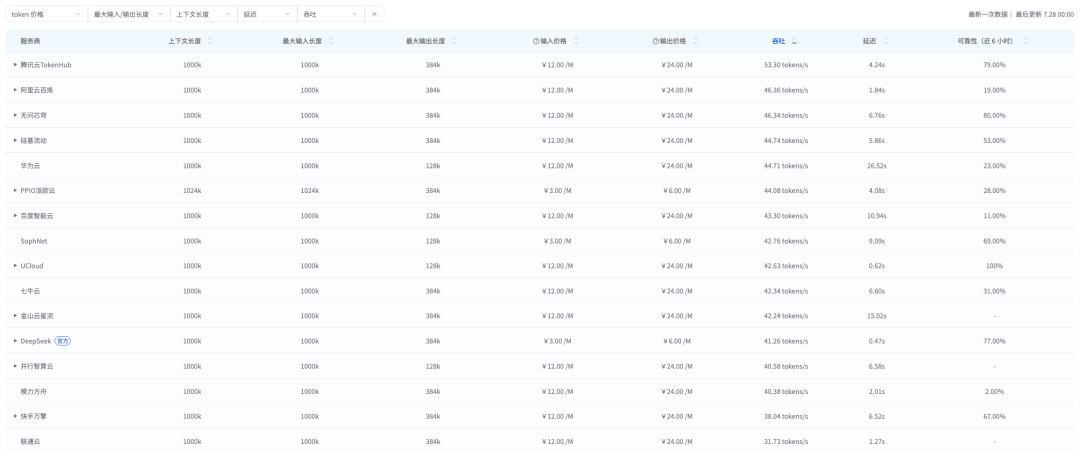Select the SophNet provider name
1080x451 pixels.
[x=34, y=241]
